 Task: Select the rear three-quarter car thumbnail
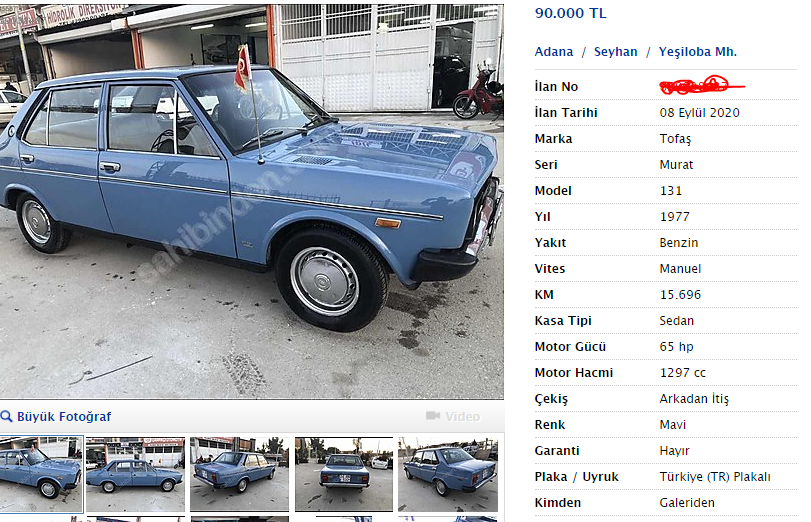coord(239,474)
